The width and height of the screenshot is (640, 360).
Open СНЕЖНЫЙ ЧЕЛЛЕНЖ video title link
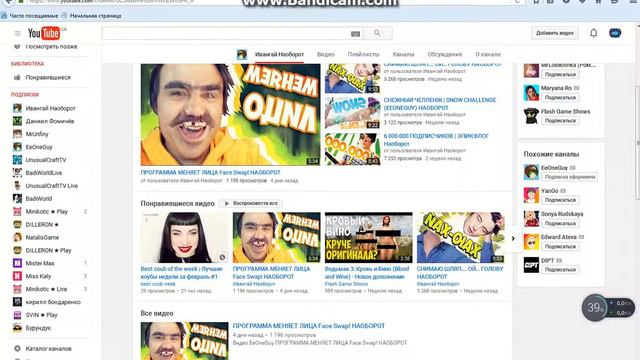point(440,104)
